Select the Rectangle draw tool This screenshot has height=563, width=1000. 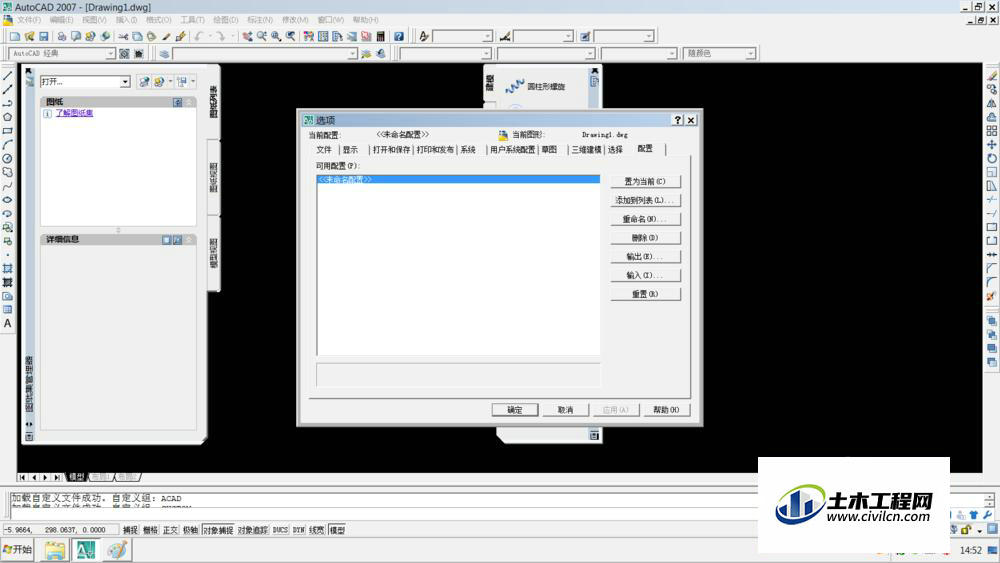coord(8,131)
